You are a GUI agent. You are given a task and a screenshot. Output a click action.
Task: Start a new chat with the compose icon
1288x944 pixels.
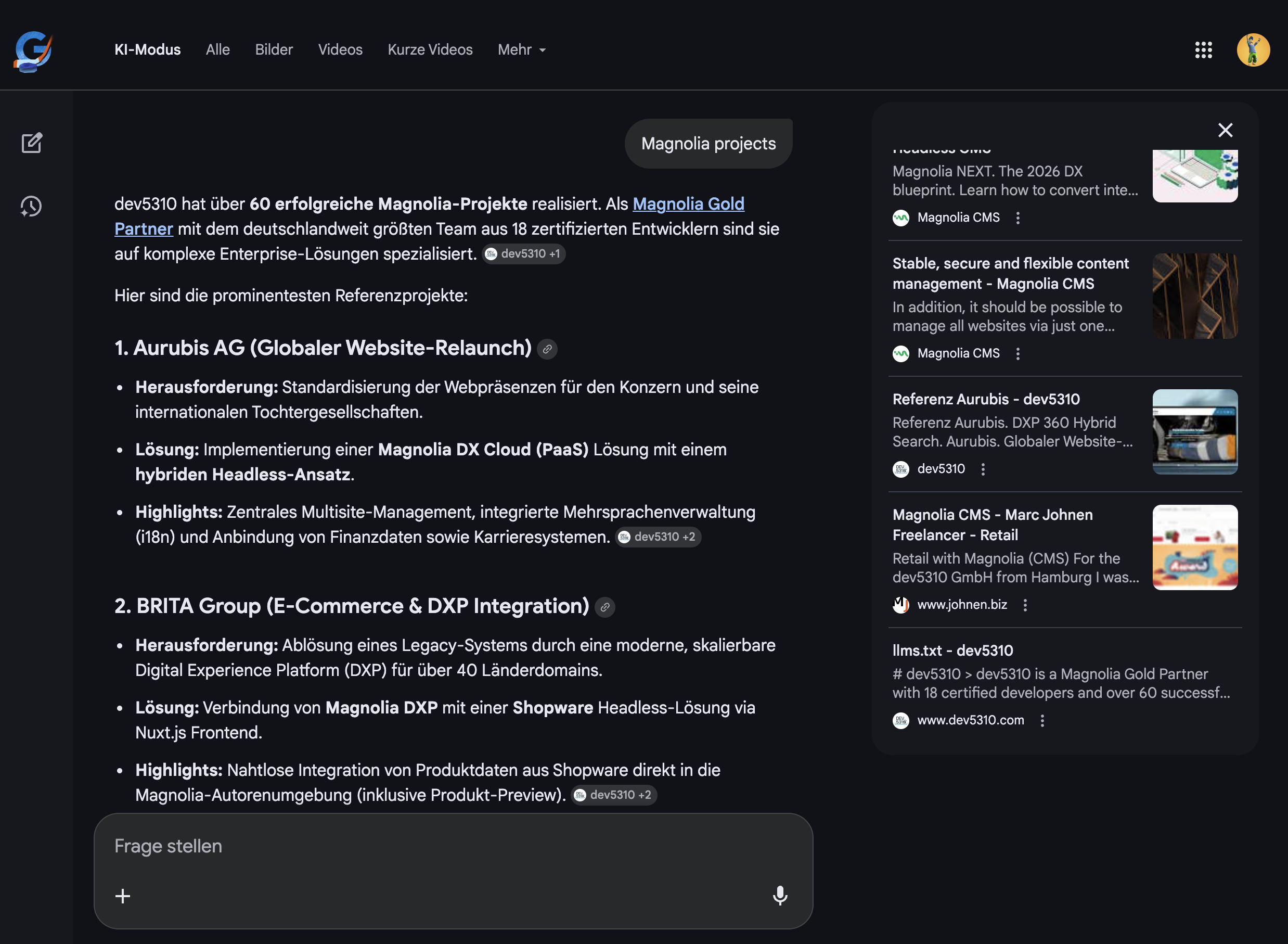tap(31, 143)
